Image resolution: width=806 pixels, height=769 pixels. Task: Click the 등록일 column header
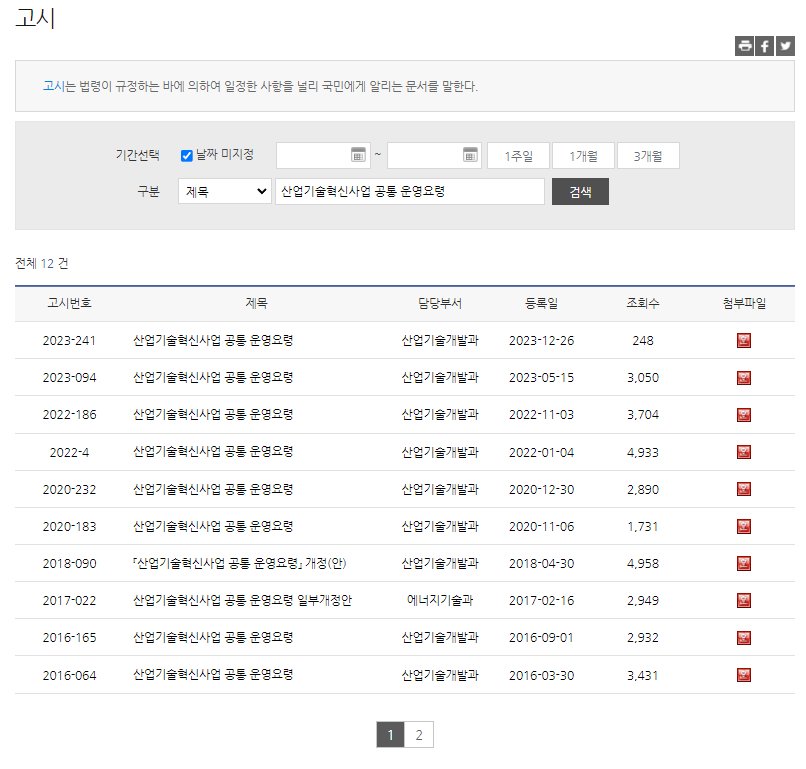tap(541, 303)
